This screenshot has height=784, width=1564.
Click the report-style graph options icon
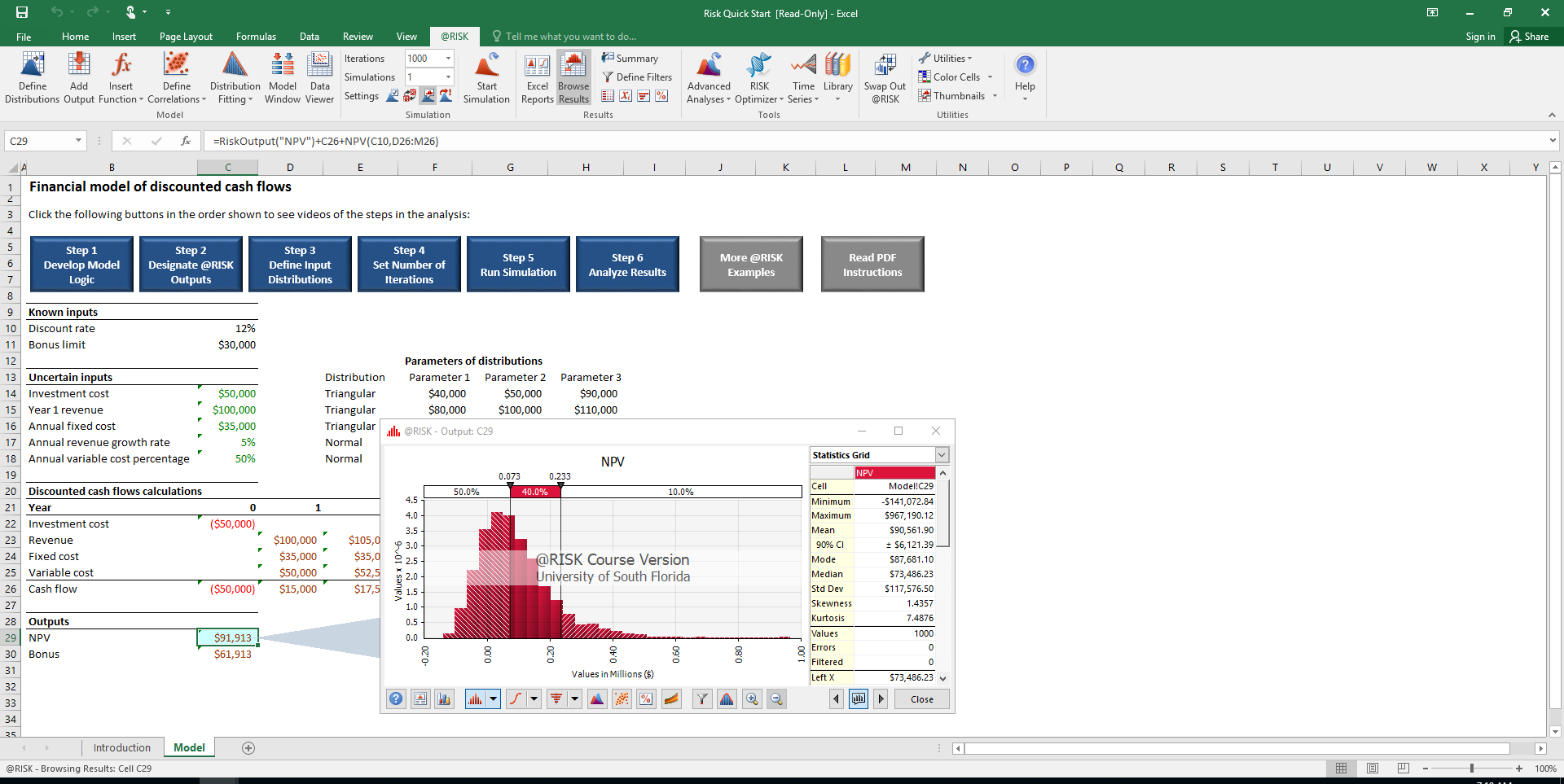click(x=420, y=699)
